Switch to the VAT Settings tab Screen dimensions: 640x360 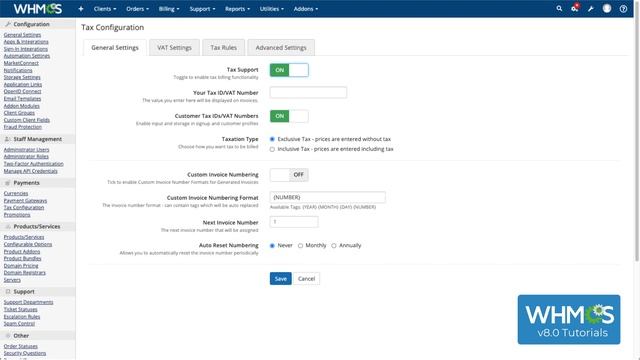174,48
